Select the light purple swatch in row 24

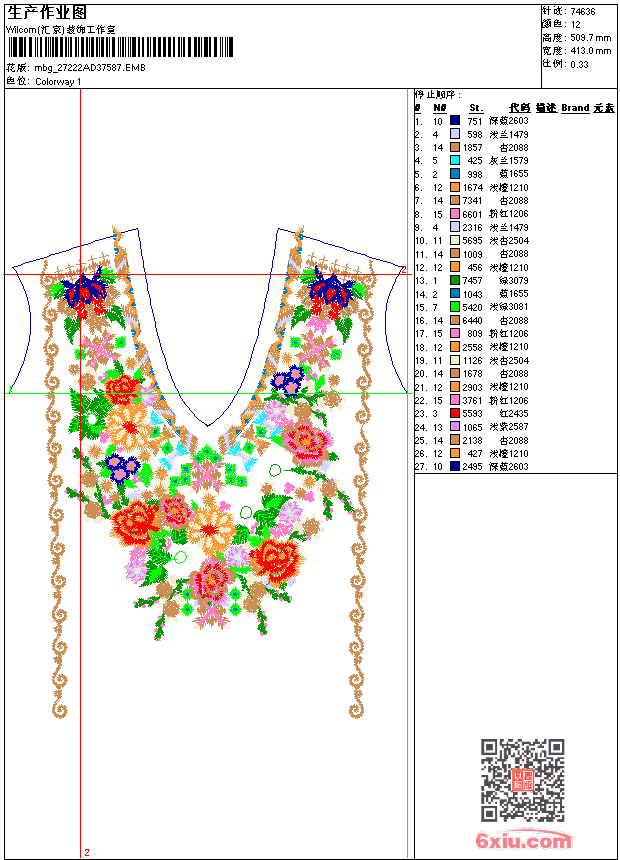455,427
